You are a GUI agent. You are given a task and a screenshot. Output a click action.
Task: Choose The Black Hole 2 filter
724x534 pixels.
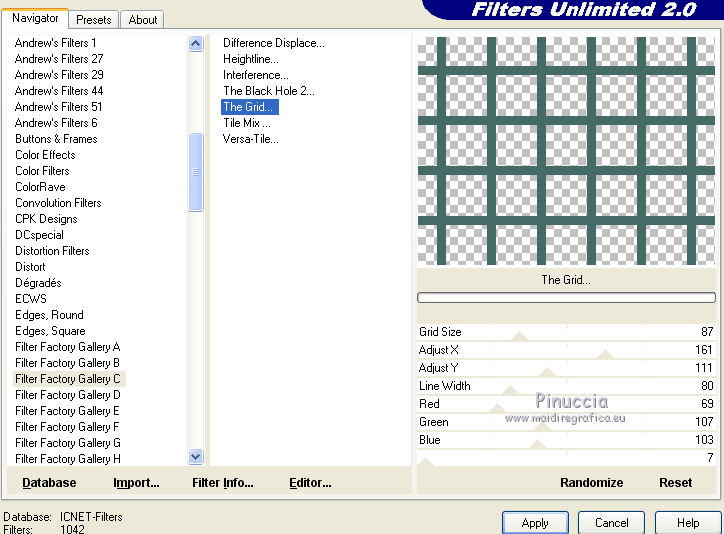click(x=269, y=91)
